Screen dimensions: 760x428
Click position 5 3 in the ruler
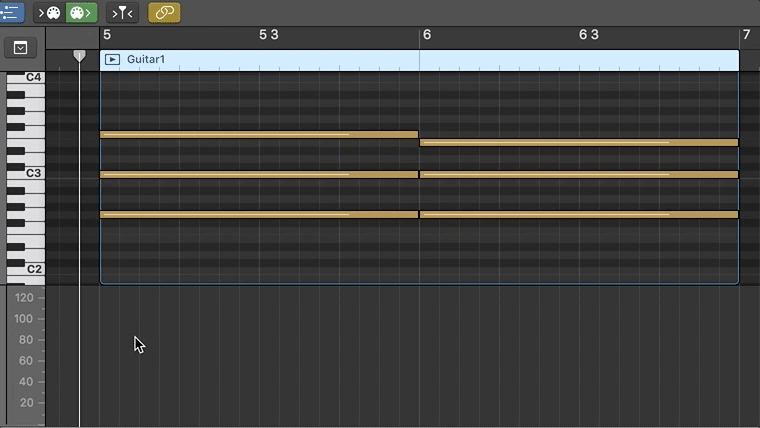point(268,35)
